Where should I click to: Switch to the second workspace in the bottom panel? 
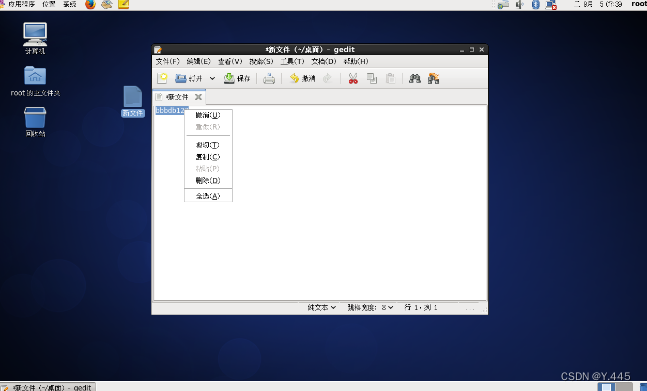coord(623,387)
